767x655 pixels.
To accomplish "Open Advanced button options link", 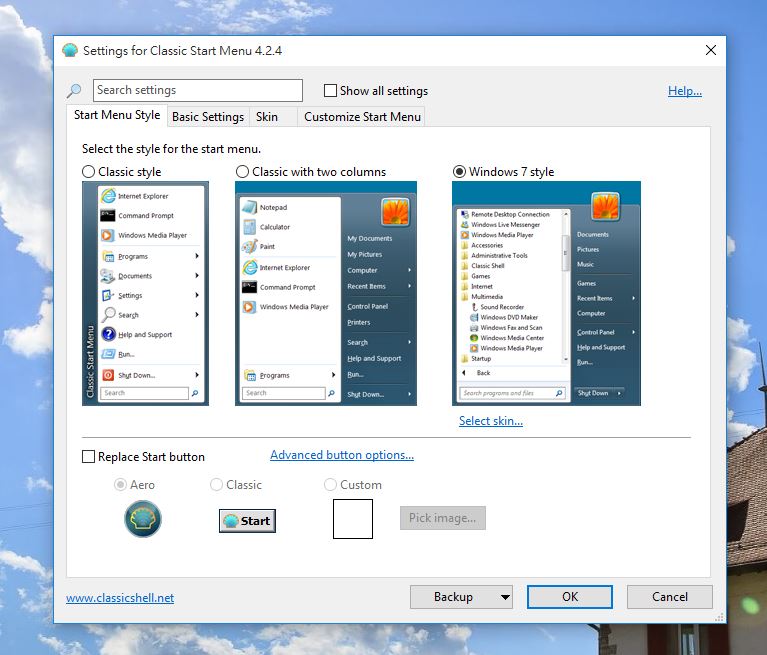I will (x=342, y=455).
